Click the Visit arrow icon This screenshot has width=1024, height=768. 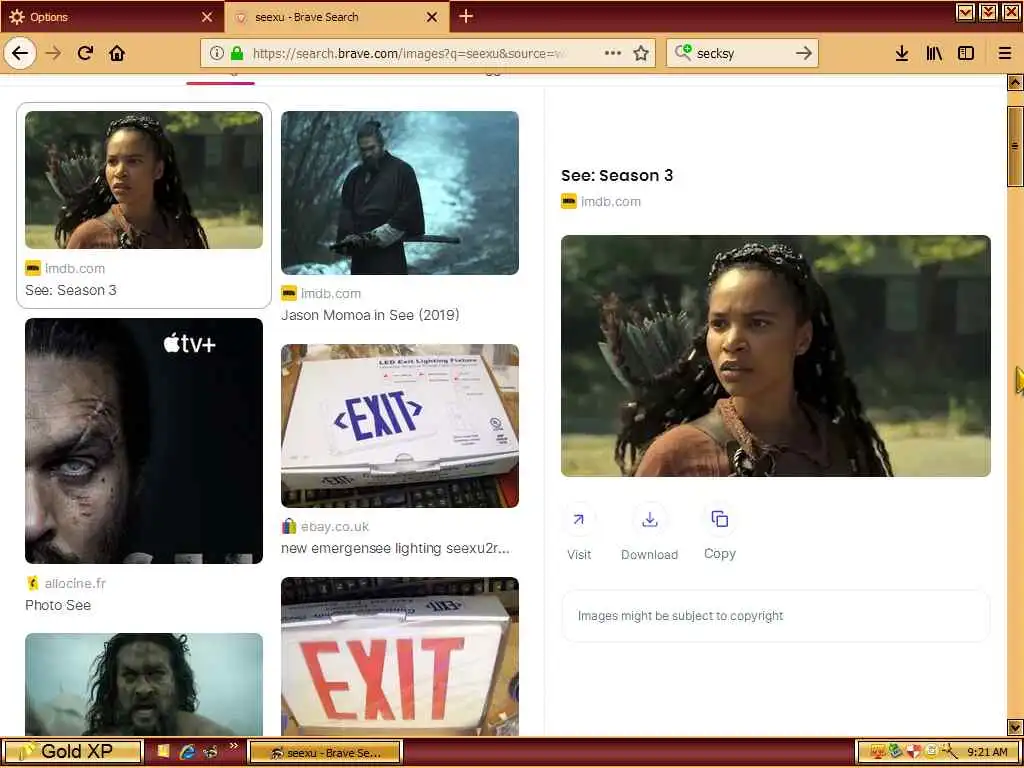[x=579, y=519]
